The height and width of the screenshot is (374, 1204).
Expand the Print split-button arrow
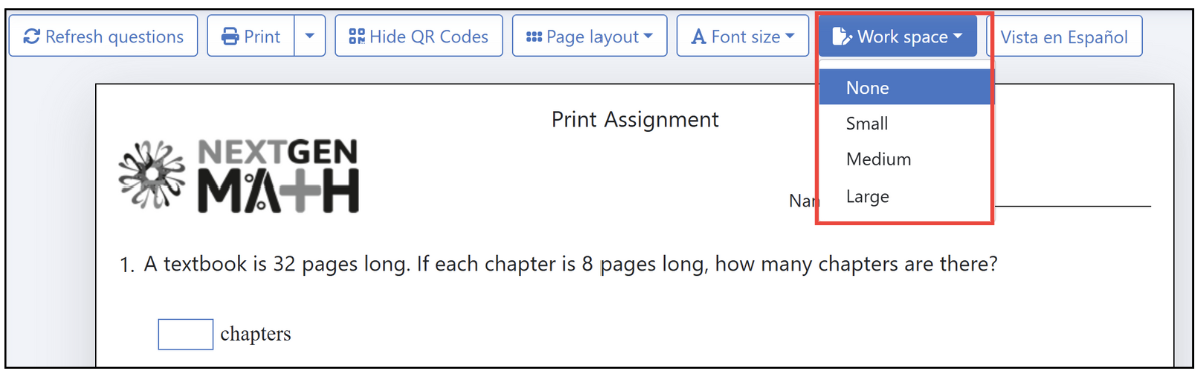(x=310, y=37)
